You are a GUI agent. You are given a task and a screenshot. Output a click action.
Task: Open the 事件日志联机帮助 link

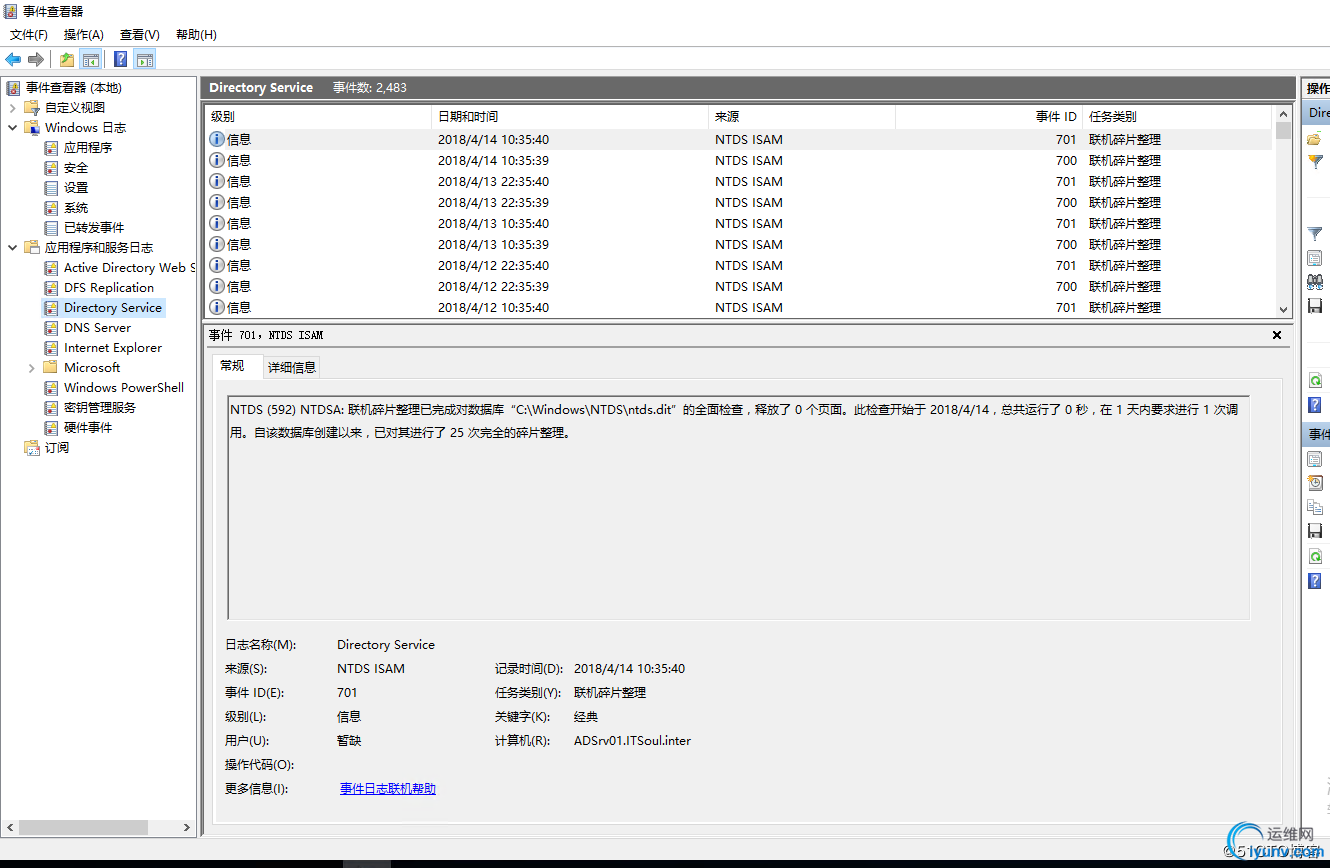pyautogui.click(x=388, y=789)
